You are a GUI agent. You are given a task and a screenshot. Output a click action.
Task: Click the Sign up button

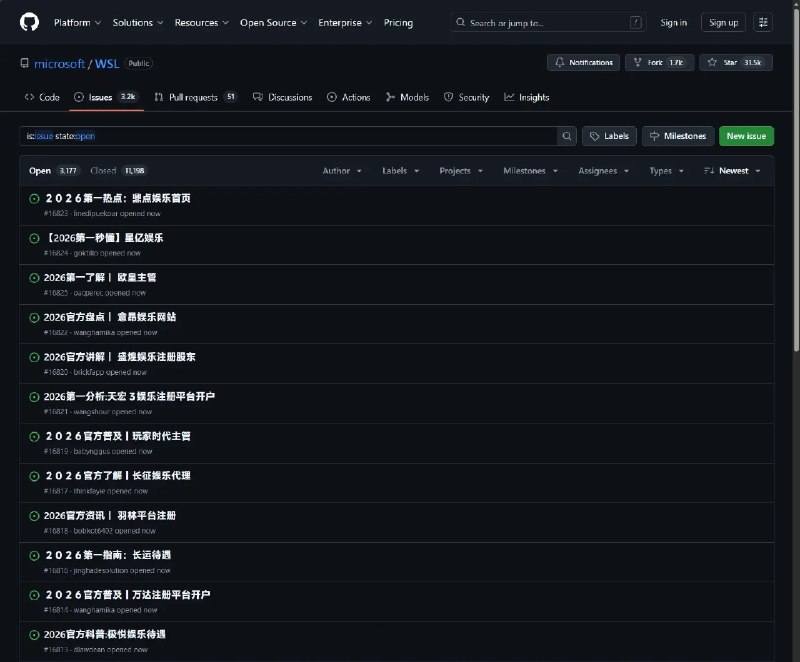tap(723, 22)
